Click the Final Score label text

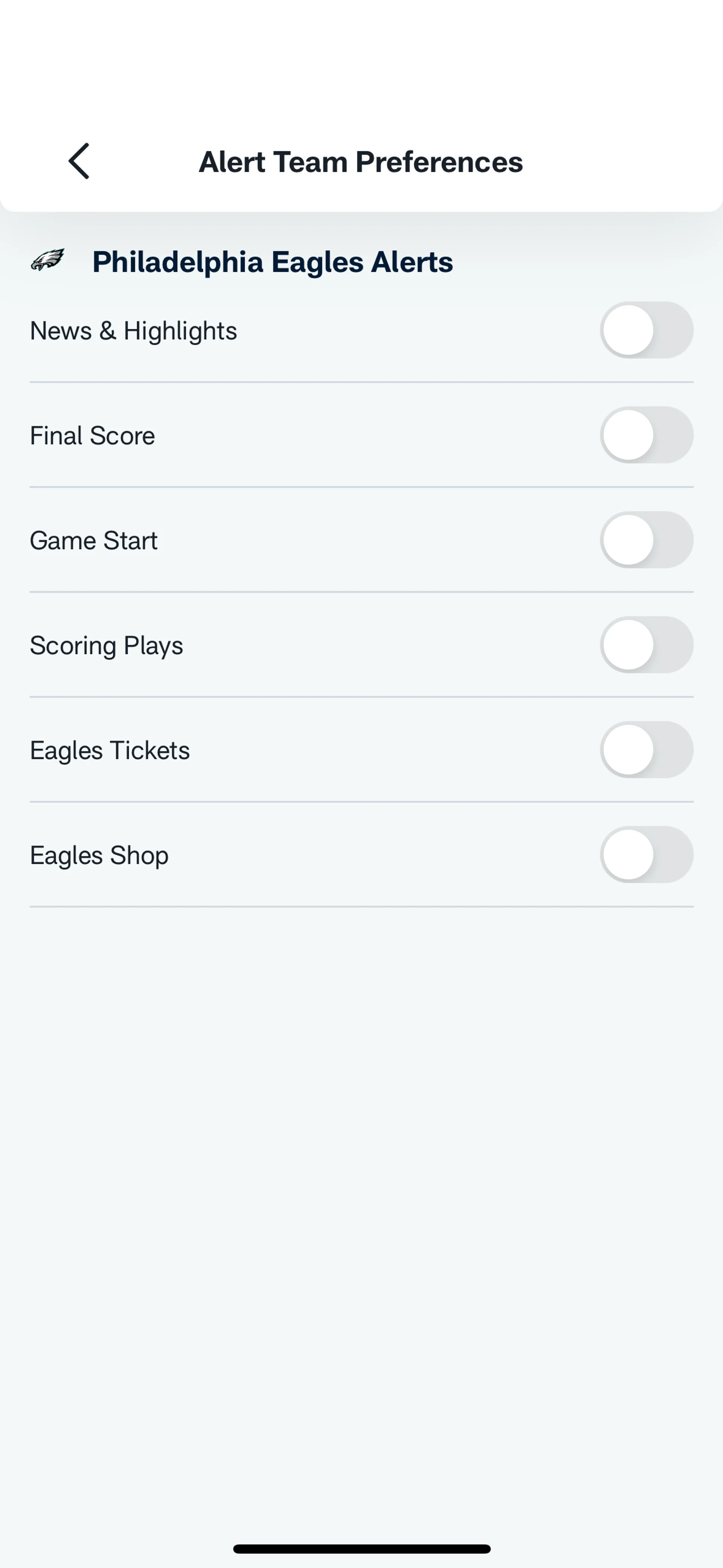[x=93, y=436]
